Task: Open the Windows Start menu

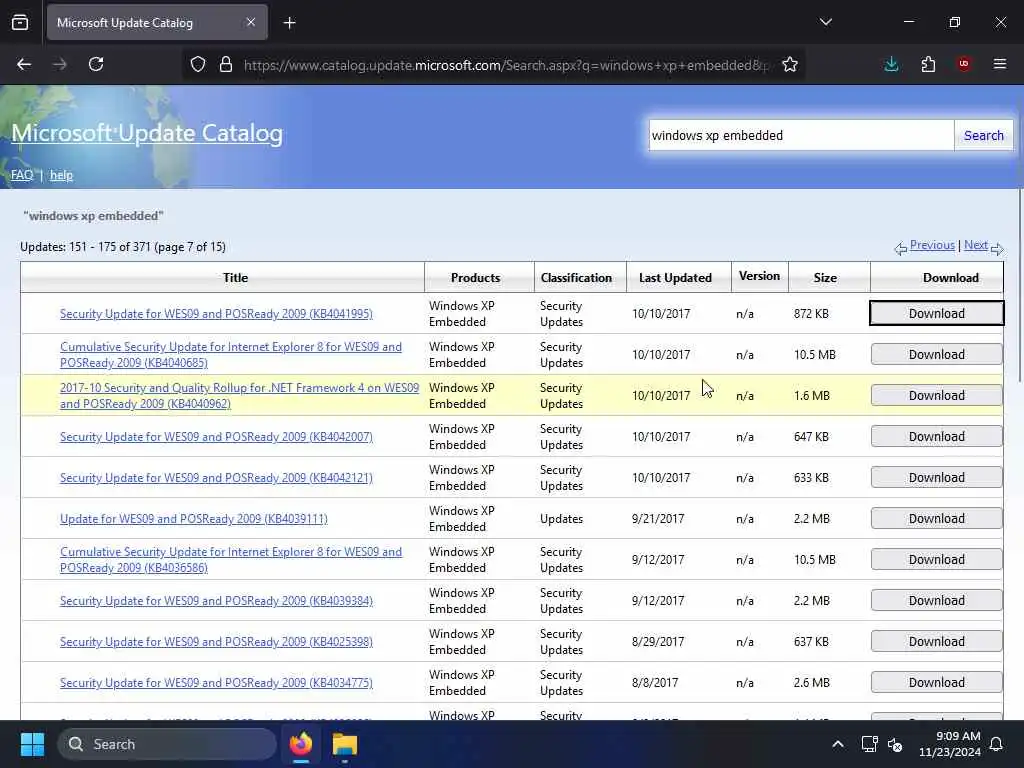Action: [x=32, y=744]
